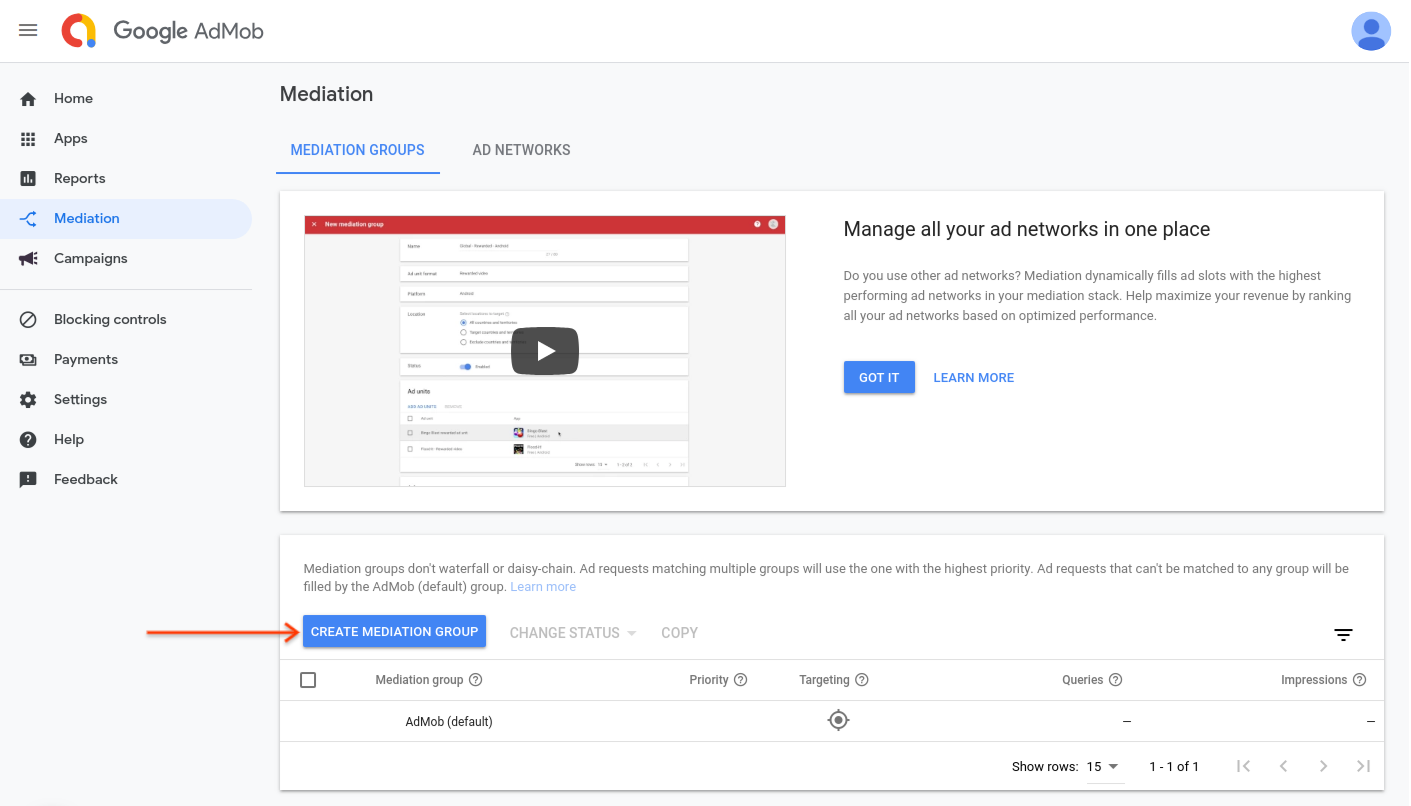This screenshot has height=806, width=1411.
Task: Click the Impressions column header
Action: point(1314,680)
